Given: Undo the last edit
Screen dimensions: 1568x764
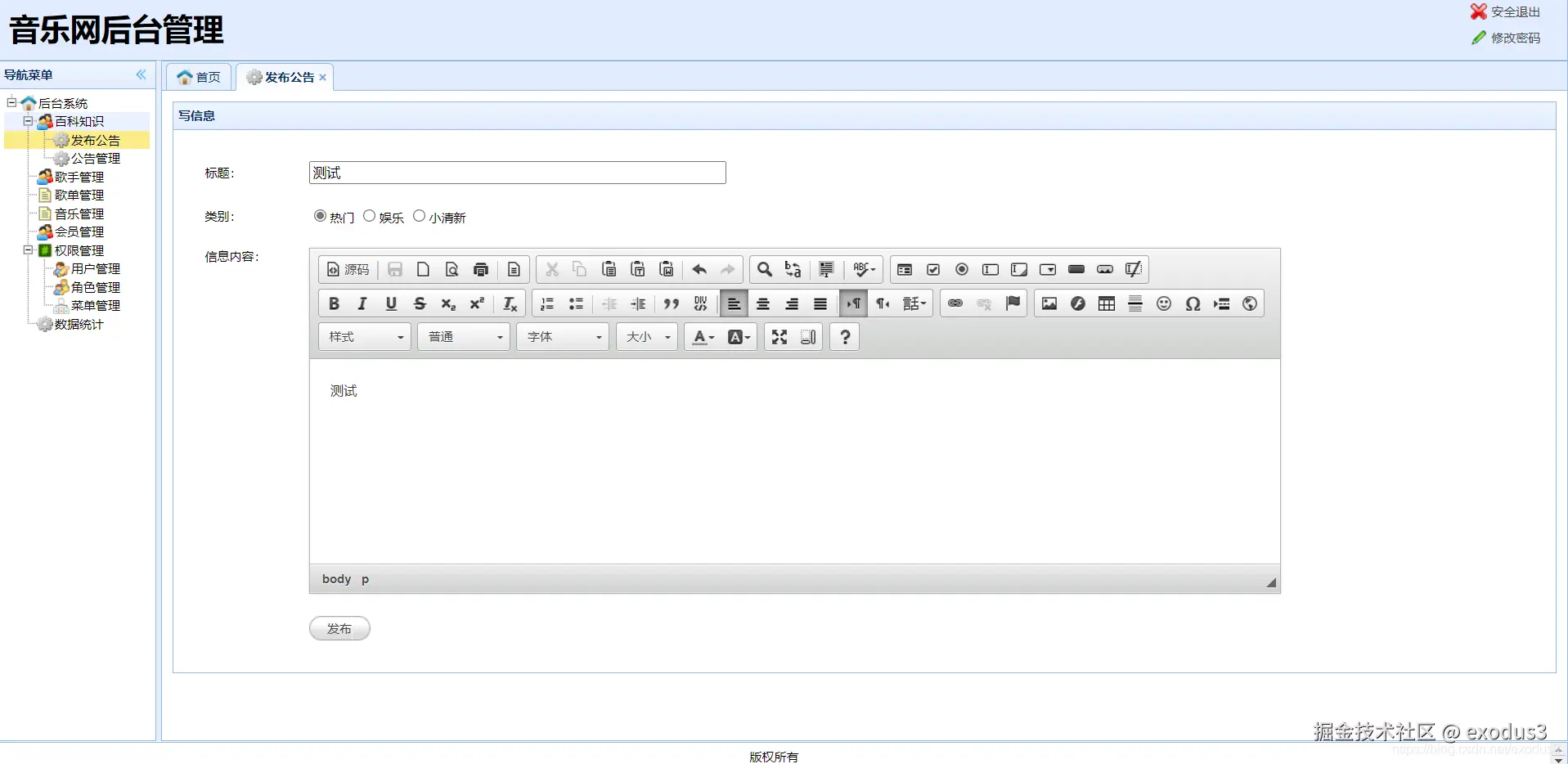Looking at the screenshot, I should coord(699,269).
